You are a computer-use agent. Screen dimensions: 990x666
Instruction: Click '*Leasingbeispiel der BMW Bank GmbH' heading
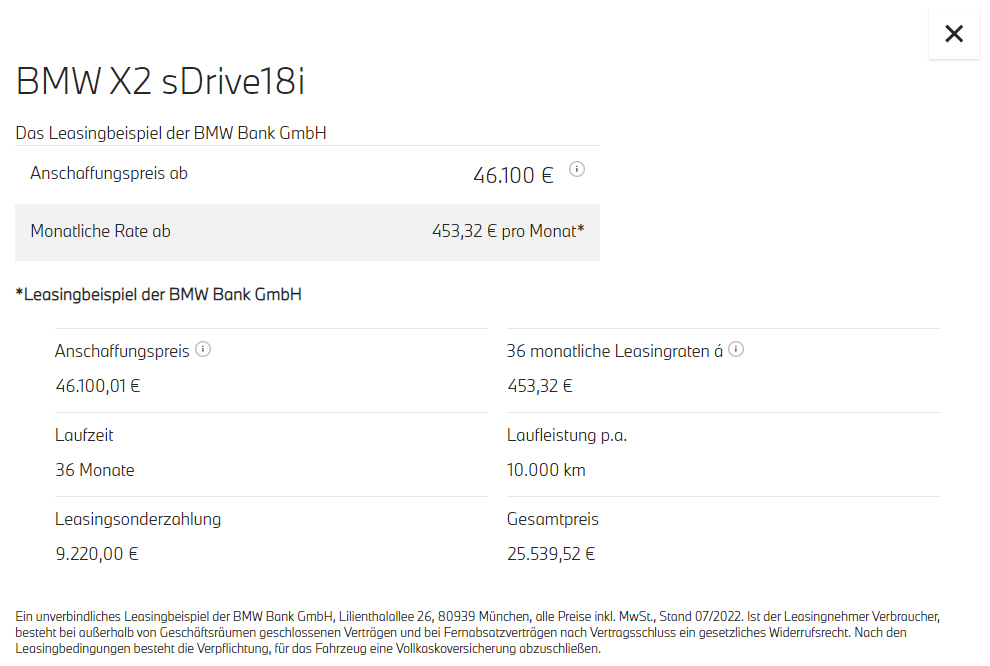pyautogui.click(x=158, y=294)
